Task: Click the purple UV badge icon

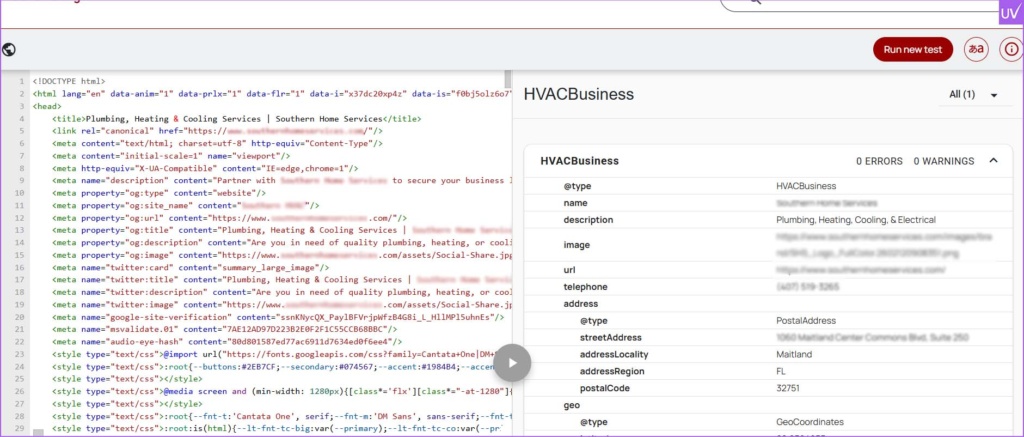Action: 1010,12
